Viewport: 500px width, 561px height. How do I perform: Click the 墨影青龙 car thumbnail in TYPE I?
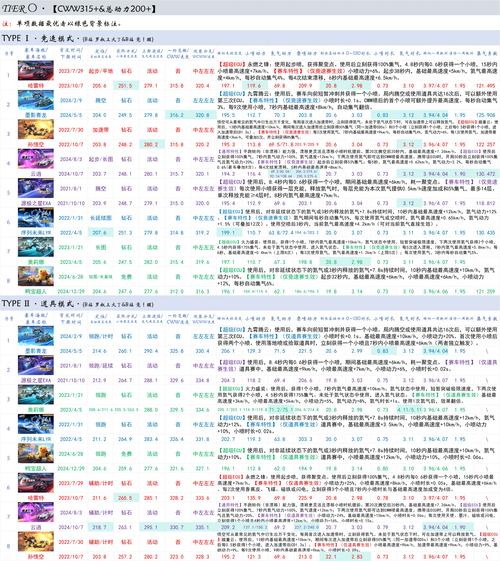click(36, 100)
